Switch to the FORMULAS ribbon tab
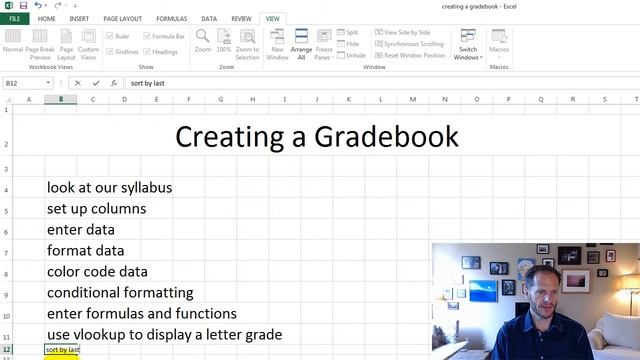Image resolution: width=640 pixels, height=360 pixels. pyautogui.click(x=171, y=19)
